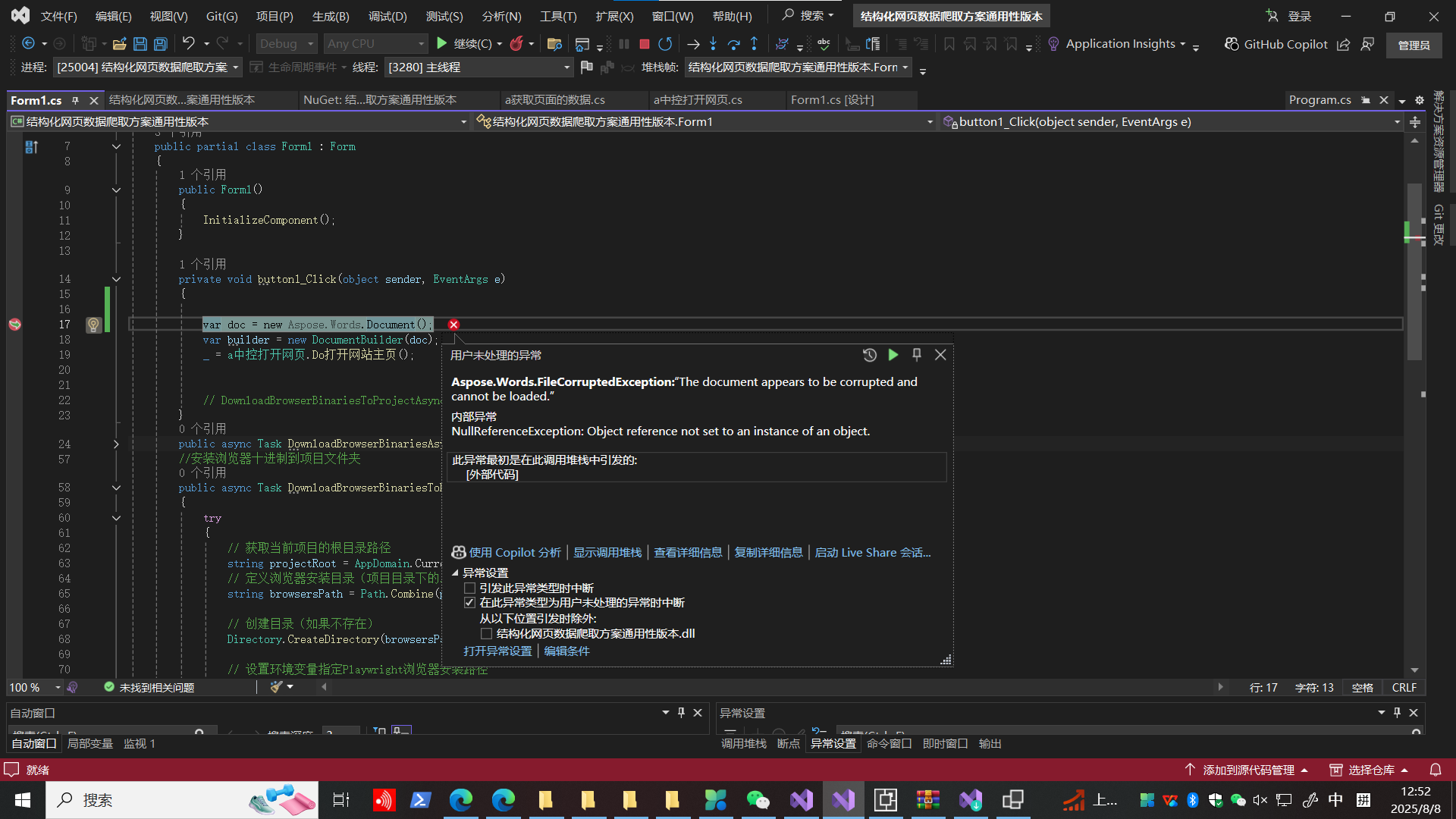This screenshot has width=1456, height=819.
Task: Click the Restart debugging icon
Action: pos(665,44)
